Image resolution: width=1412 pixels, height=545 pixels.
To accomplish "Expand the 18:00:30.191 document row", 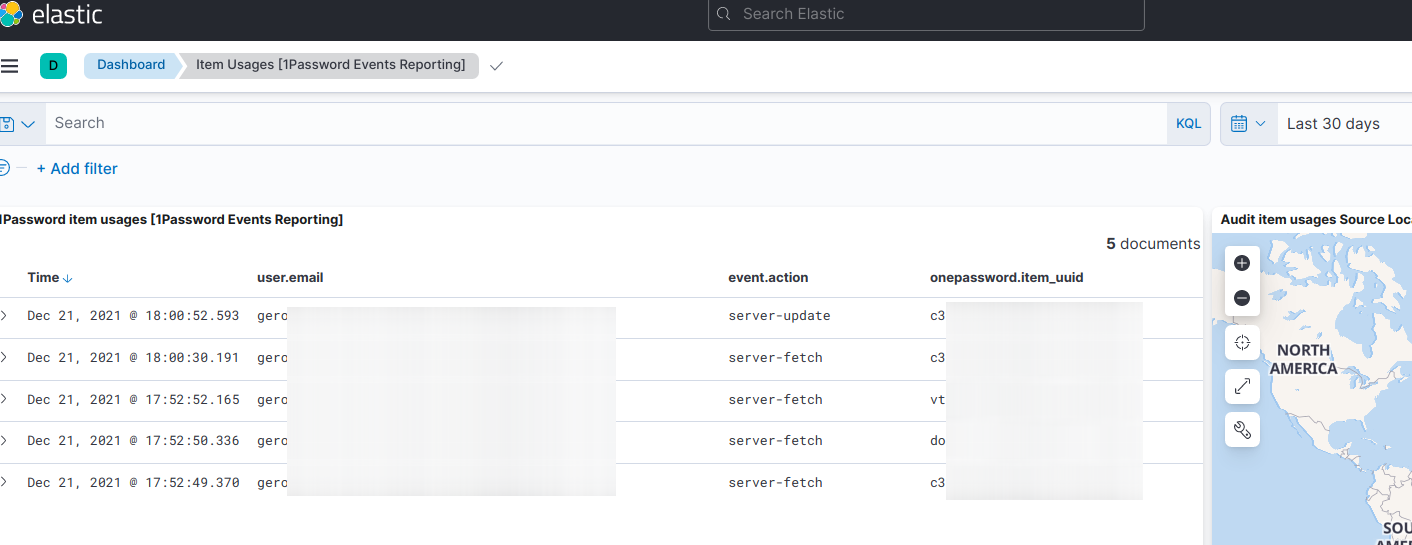I will tap(4, 357).
